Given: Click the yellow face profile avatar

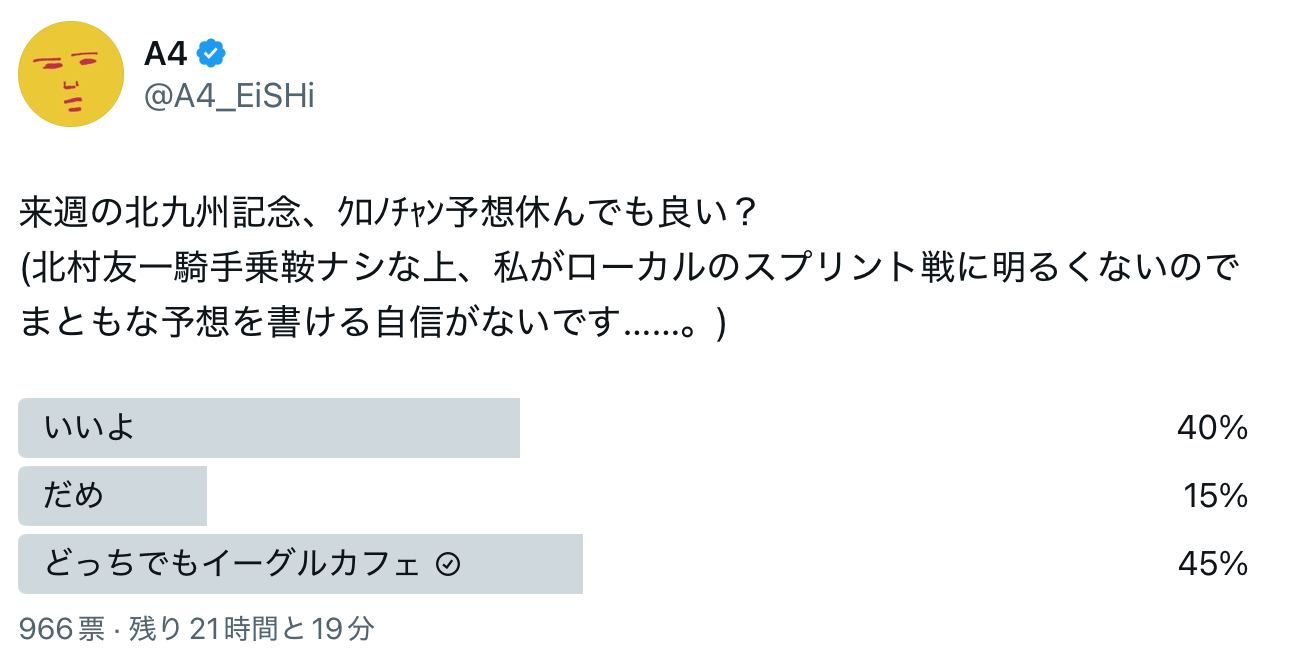Looking at the screenshot, I should [x=71, y=74].
